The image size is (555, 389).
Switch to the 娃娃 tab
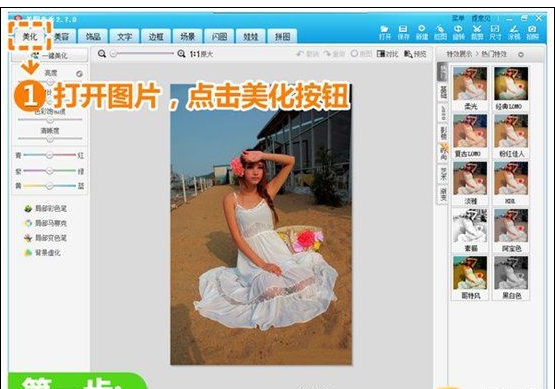[x=251, y=36]
